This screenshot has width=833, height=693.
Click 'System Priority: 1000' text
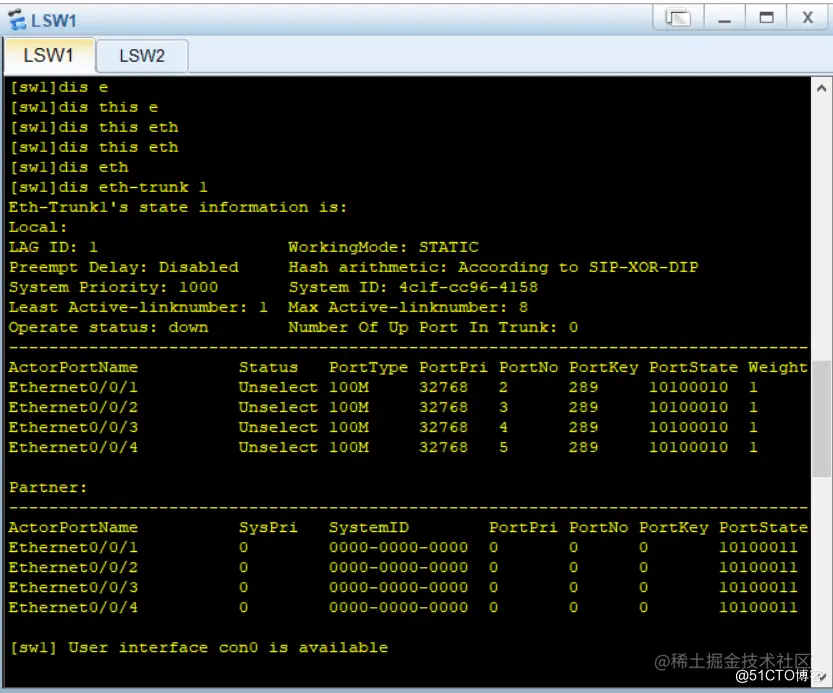click(113, 288)
